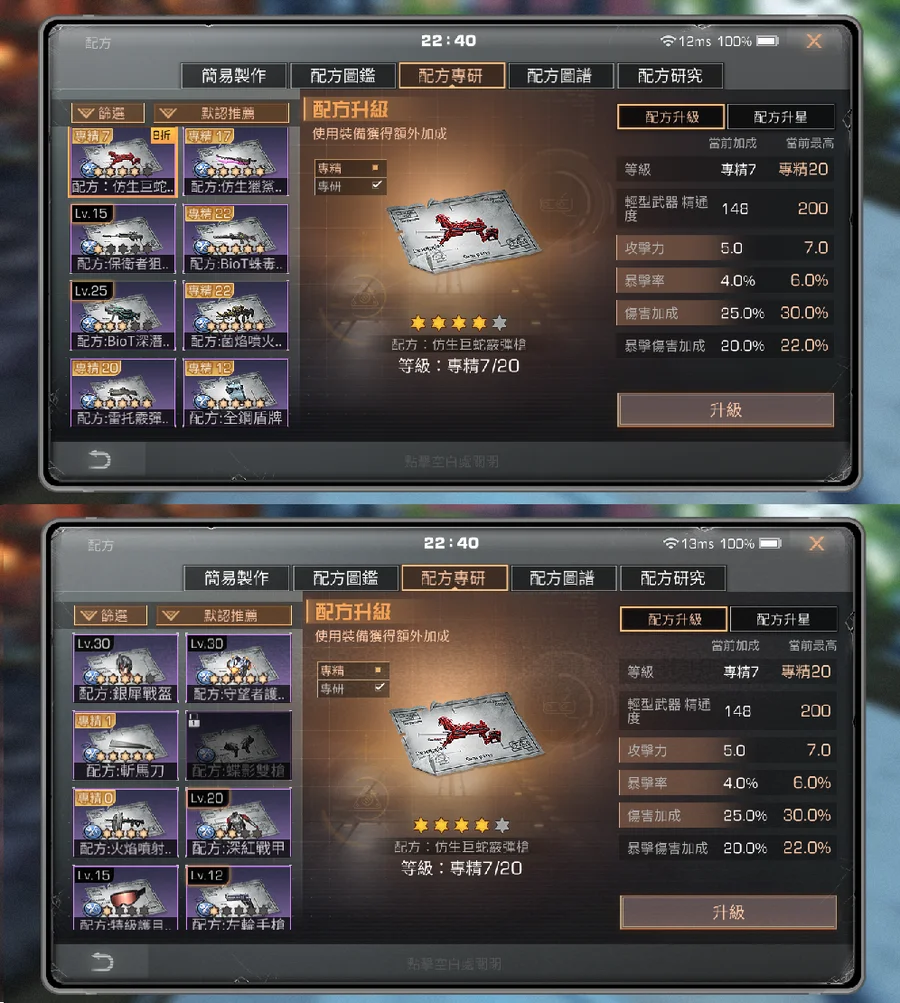Choose the 全鋼盾牌 recipe icon
Image resolution: width=900 pixels, height=1003 pixels.
click(236, 393)
